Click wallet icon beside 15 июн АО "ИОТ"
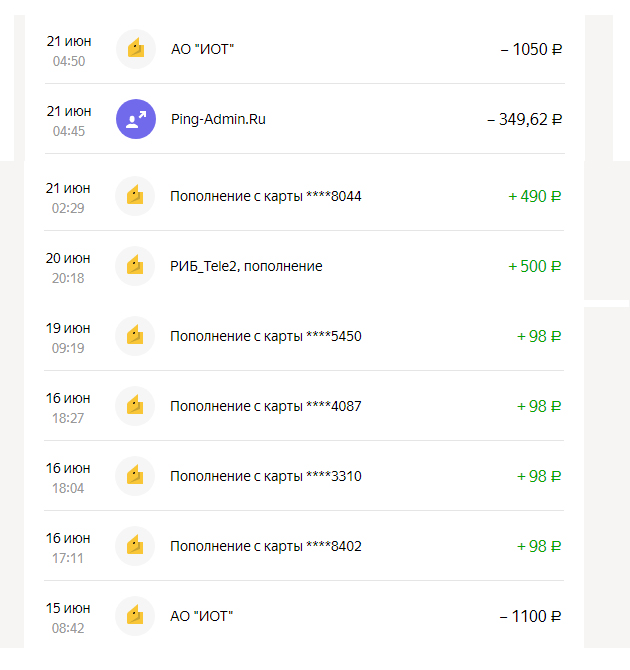The height and width of the screenshot is (670, 630). click(x=135, y=616)
